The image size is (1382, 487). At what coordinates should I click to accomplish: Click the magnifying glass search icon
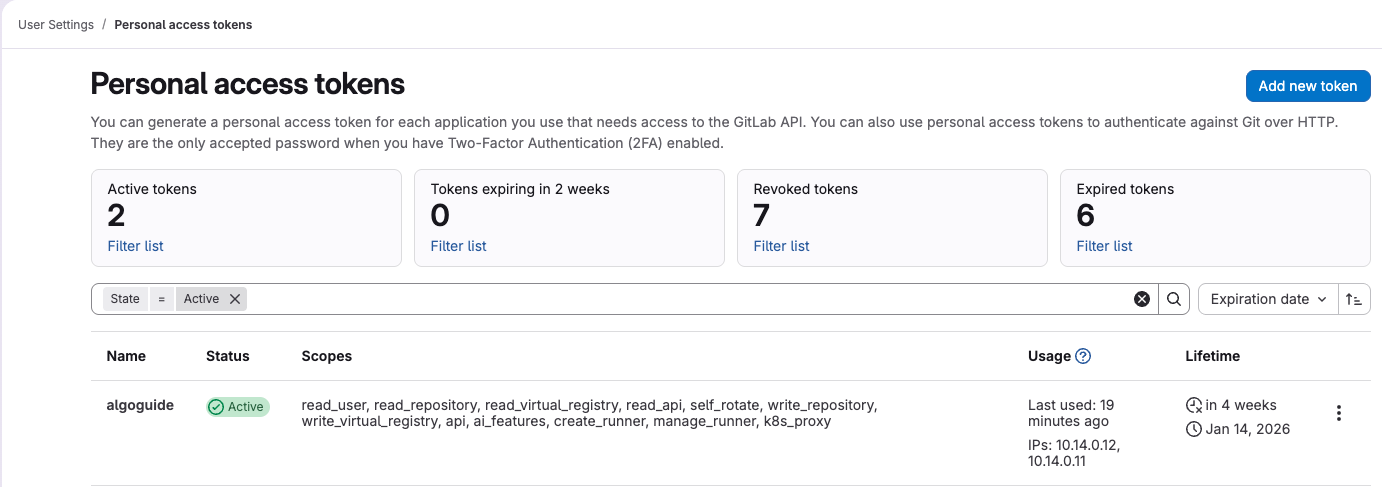coord(1174,299)
